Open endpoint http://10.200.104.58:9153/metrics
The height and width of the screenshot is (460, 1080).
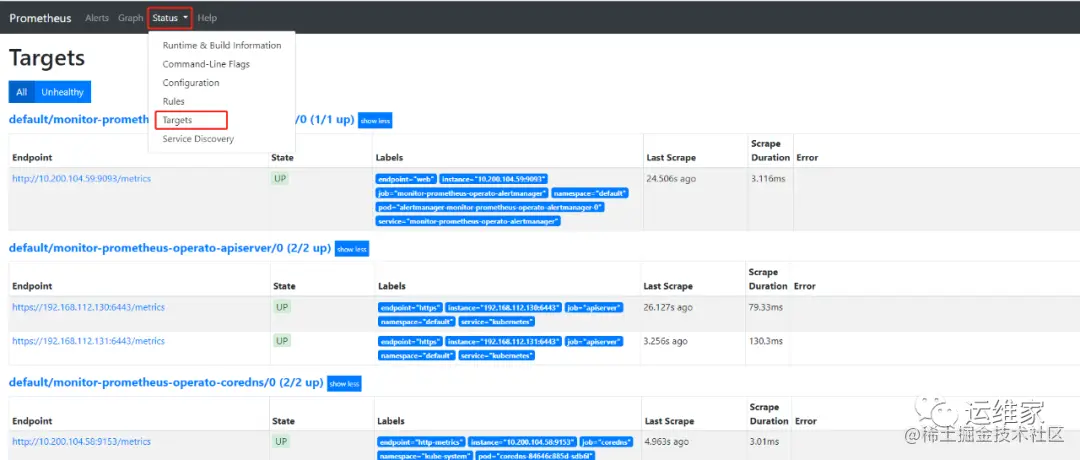[x=81, y=441]
